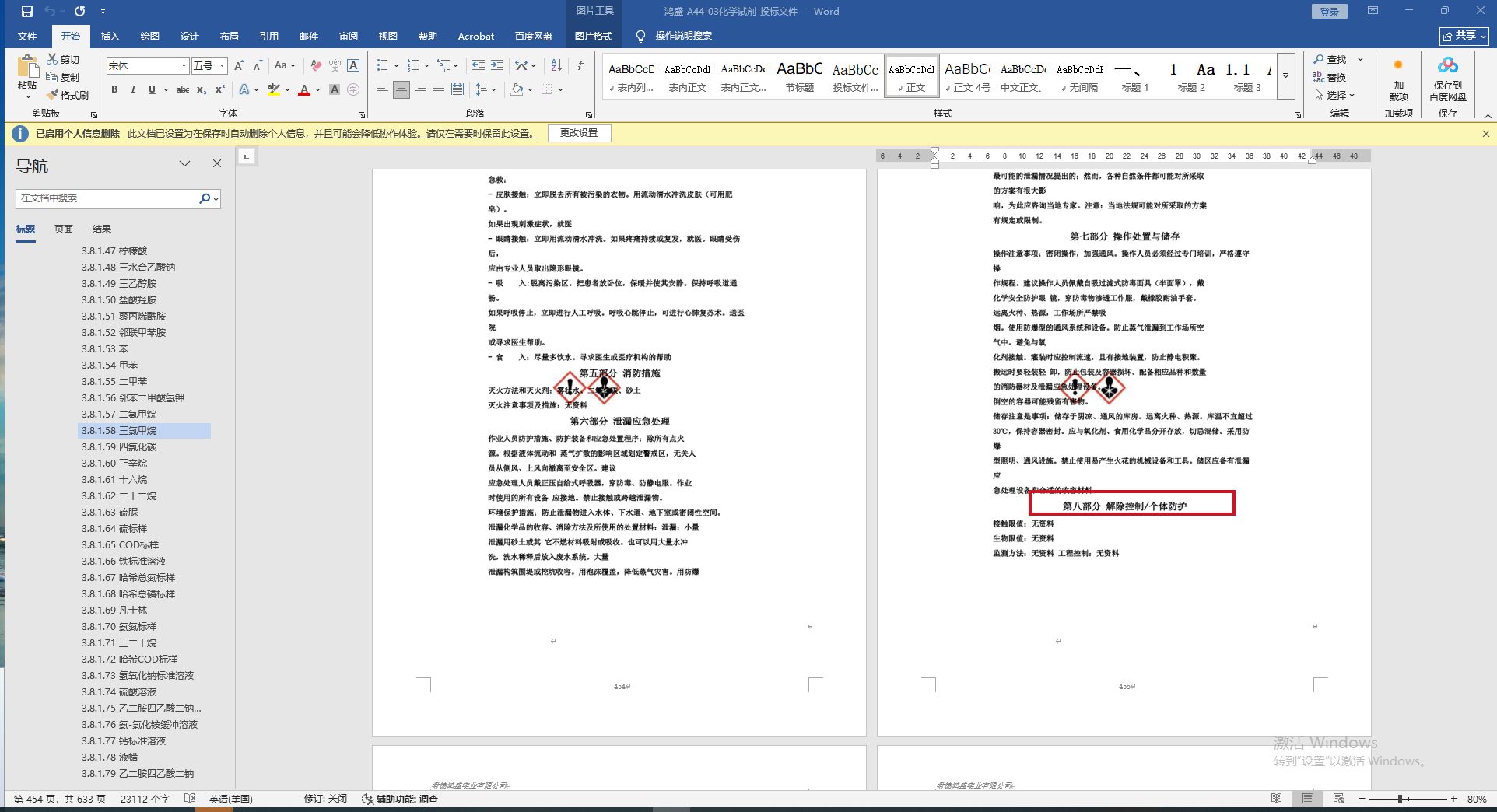Click the zoom slider in status bar
Viewport: 1497px width, 812px height.
coord(1400,799)
